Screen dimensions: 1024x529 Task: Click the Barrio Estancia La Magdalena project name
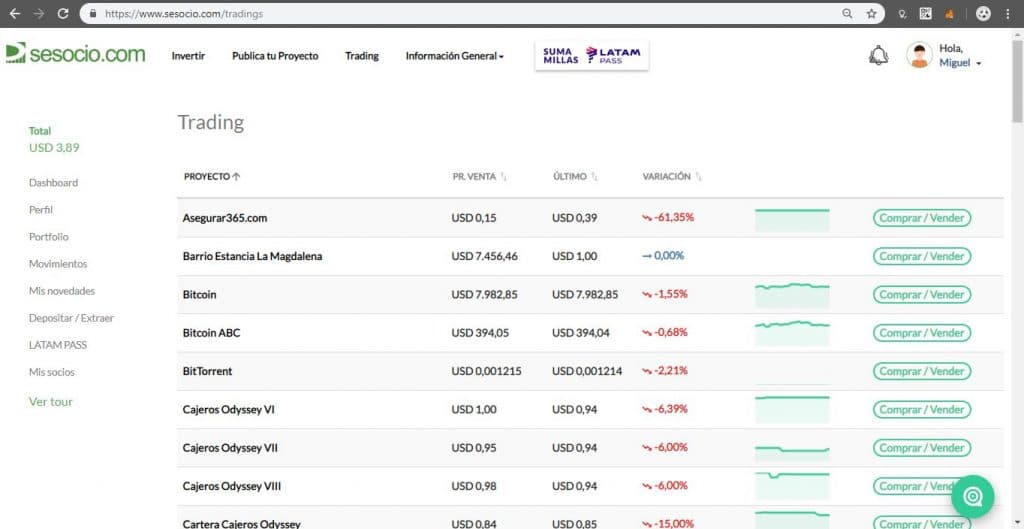tap(252, 257)
